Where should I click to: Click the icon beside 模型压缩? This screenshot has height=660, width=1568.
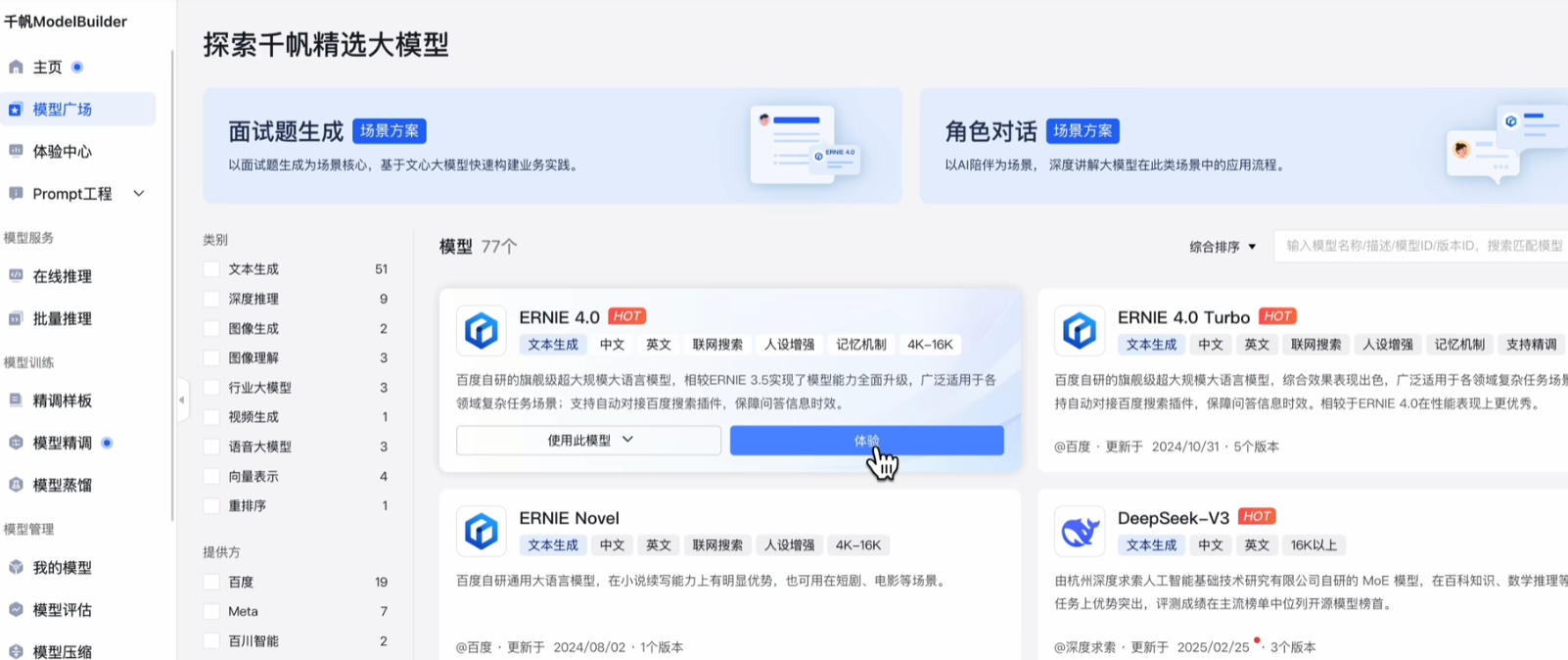click(x=16, y=651)
